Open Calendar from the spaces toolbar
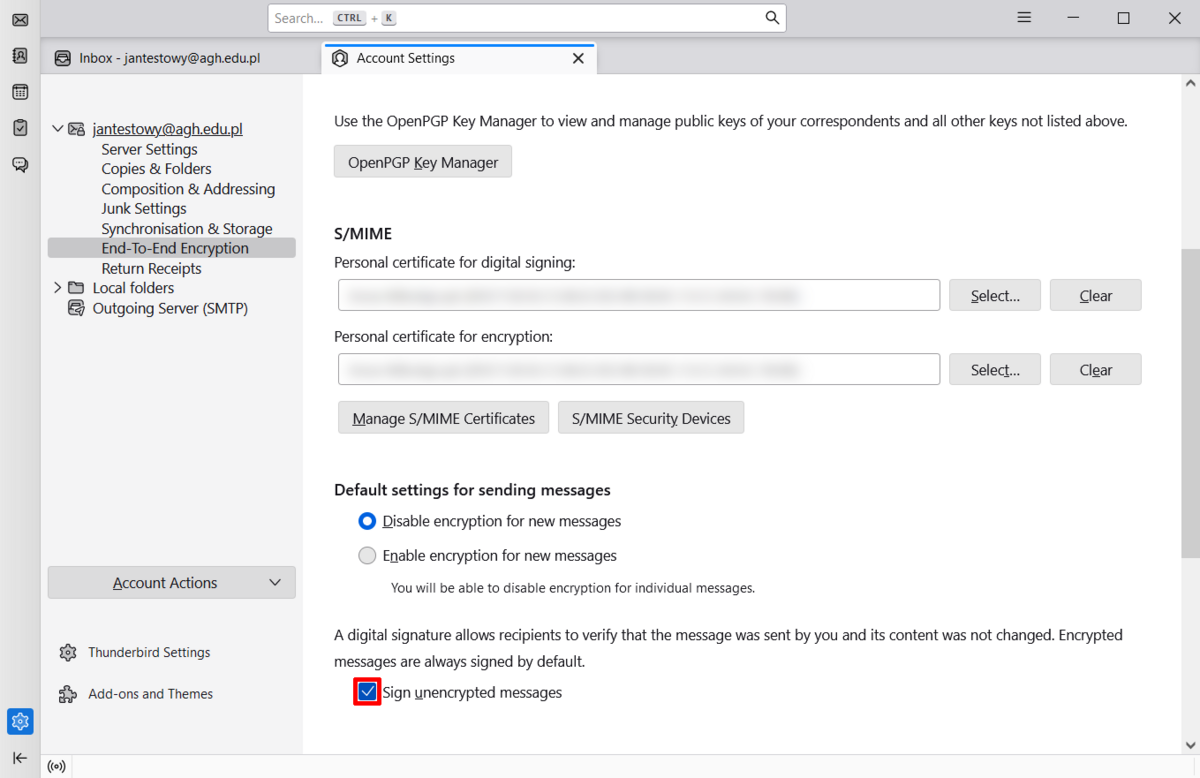Image resolution: width=1200 pixels, height=778 pixels. click(x=20, y=92)
